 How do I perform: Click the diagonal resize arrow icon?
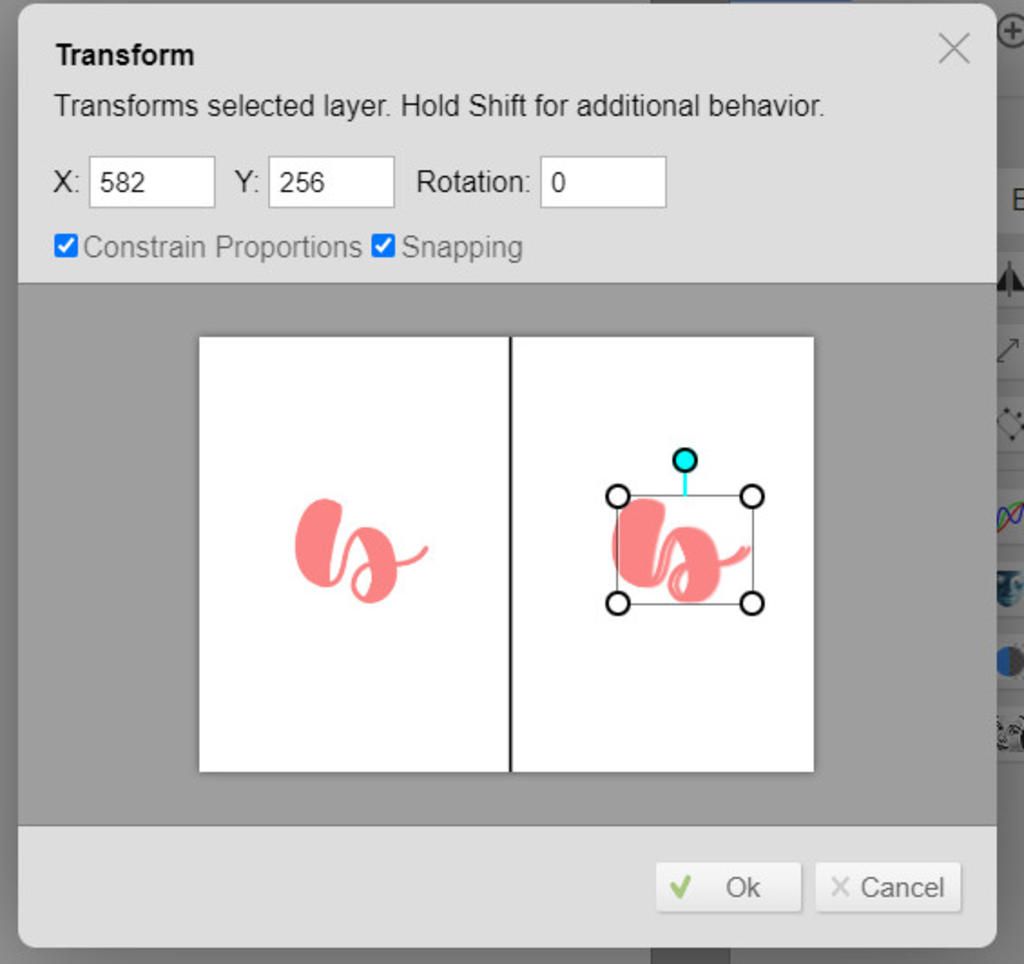(1008, 350)
